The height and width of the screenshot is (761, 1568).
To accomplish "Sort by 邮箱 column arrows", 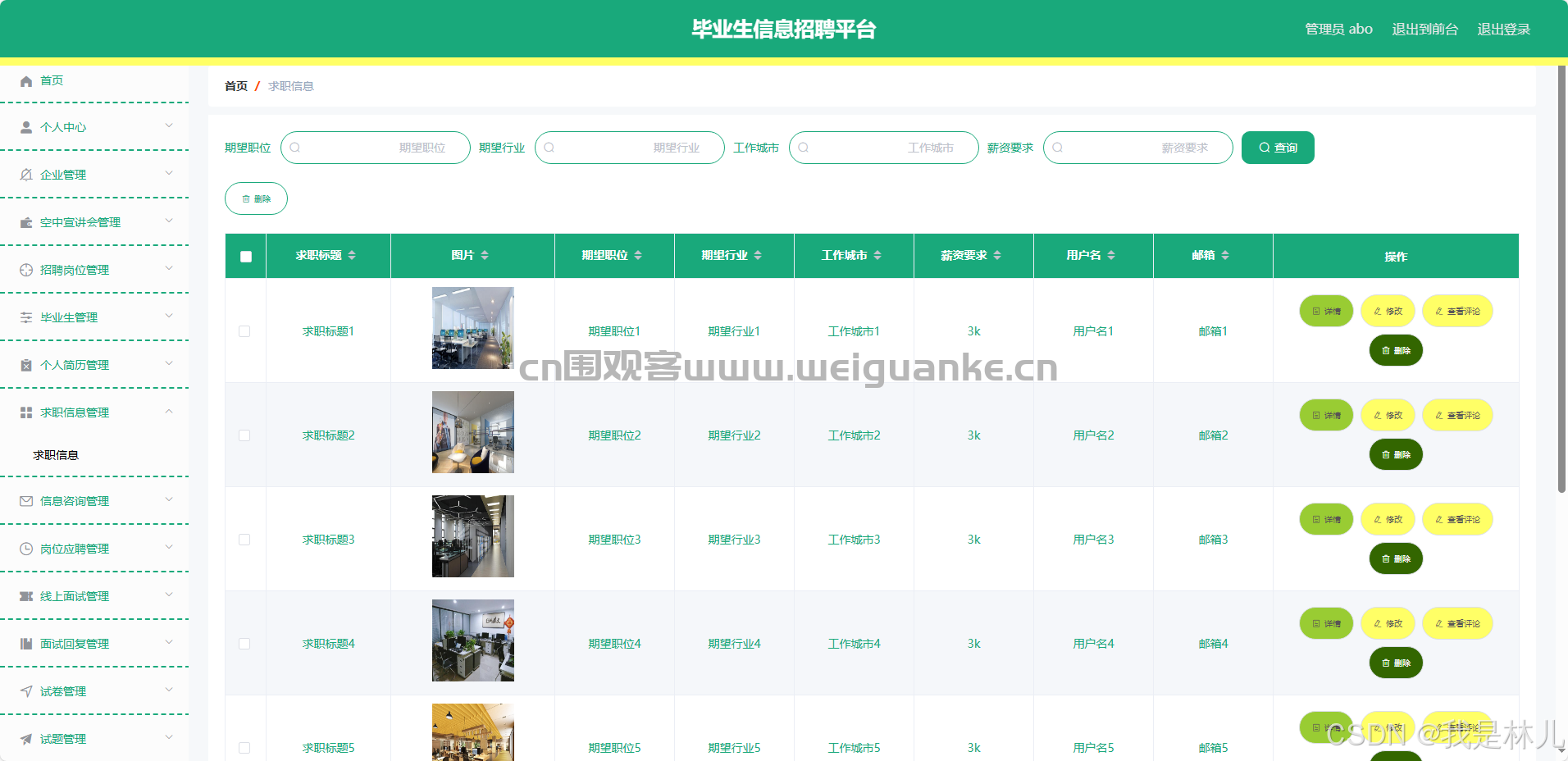I will click(x=1225, y=255).
